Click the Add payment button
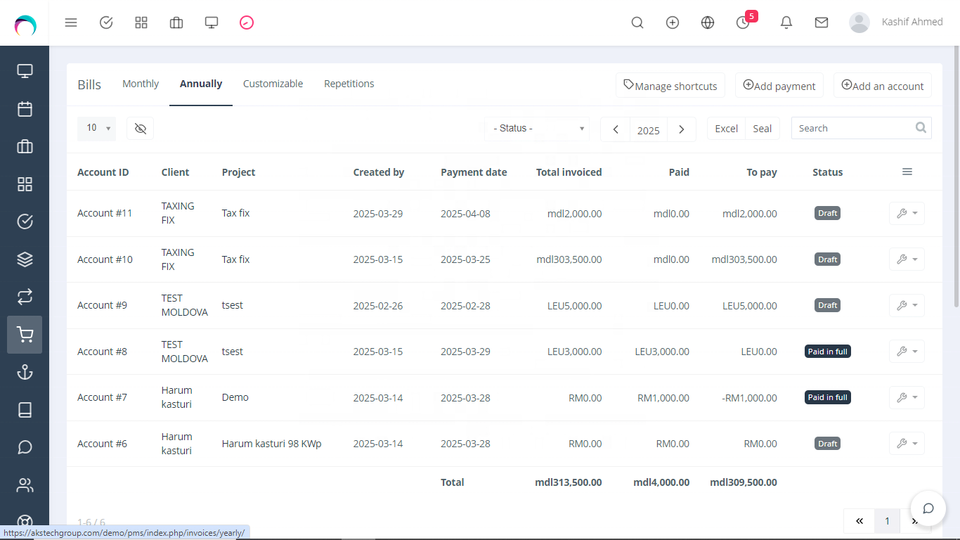This screenshot has width=960, height=540. pos(779,86)
